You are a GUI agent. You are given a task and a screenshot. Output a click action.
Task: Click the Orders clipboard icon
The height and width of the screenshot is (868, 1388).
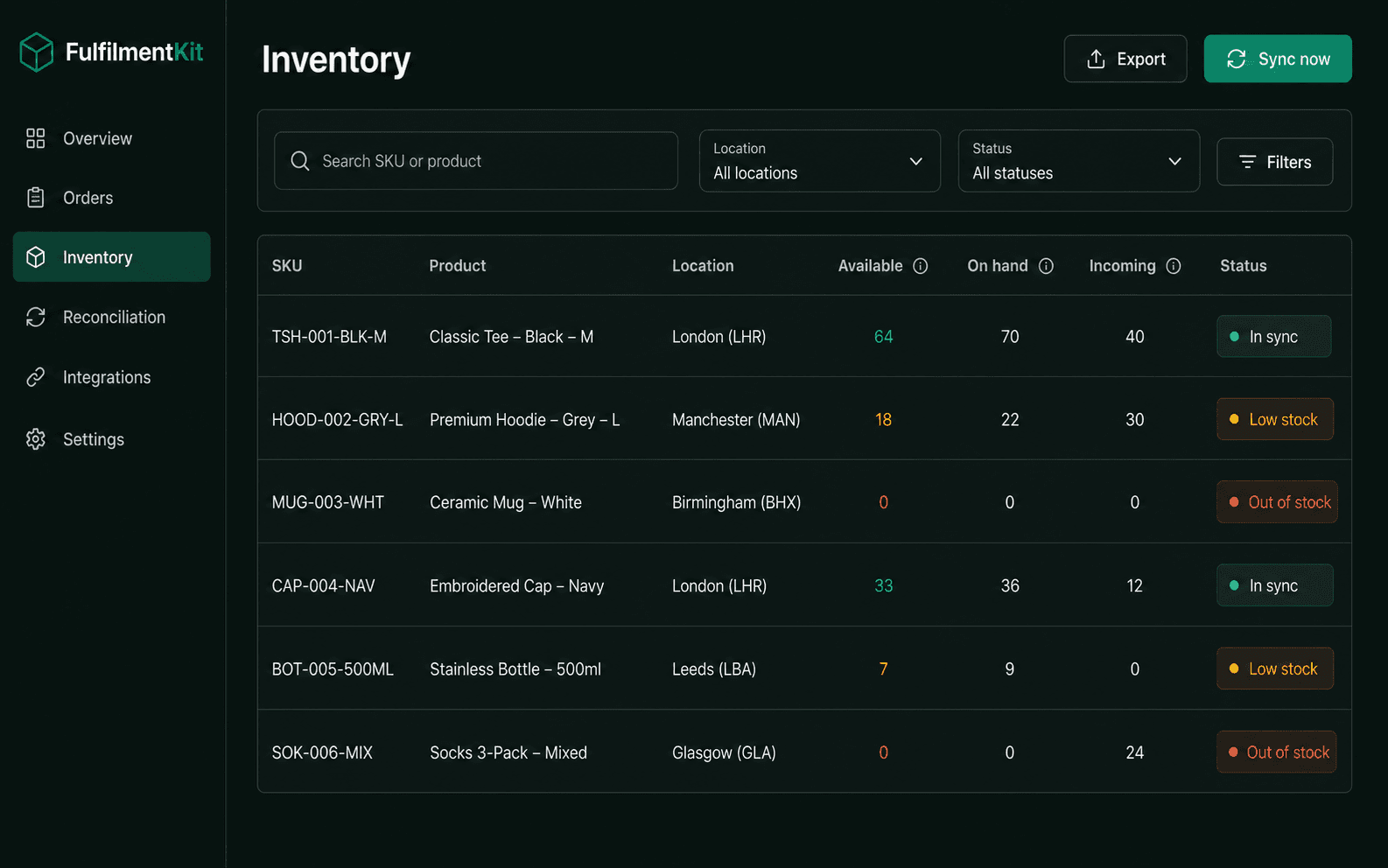coord(36,198)
